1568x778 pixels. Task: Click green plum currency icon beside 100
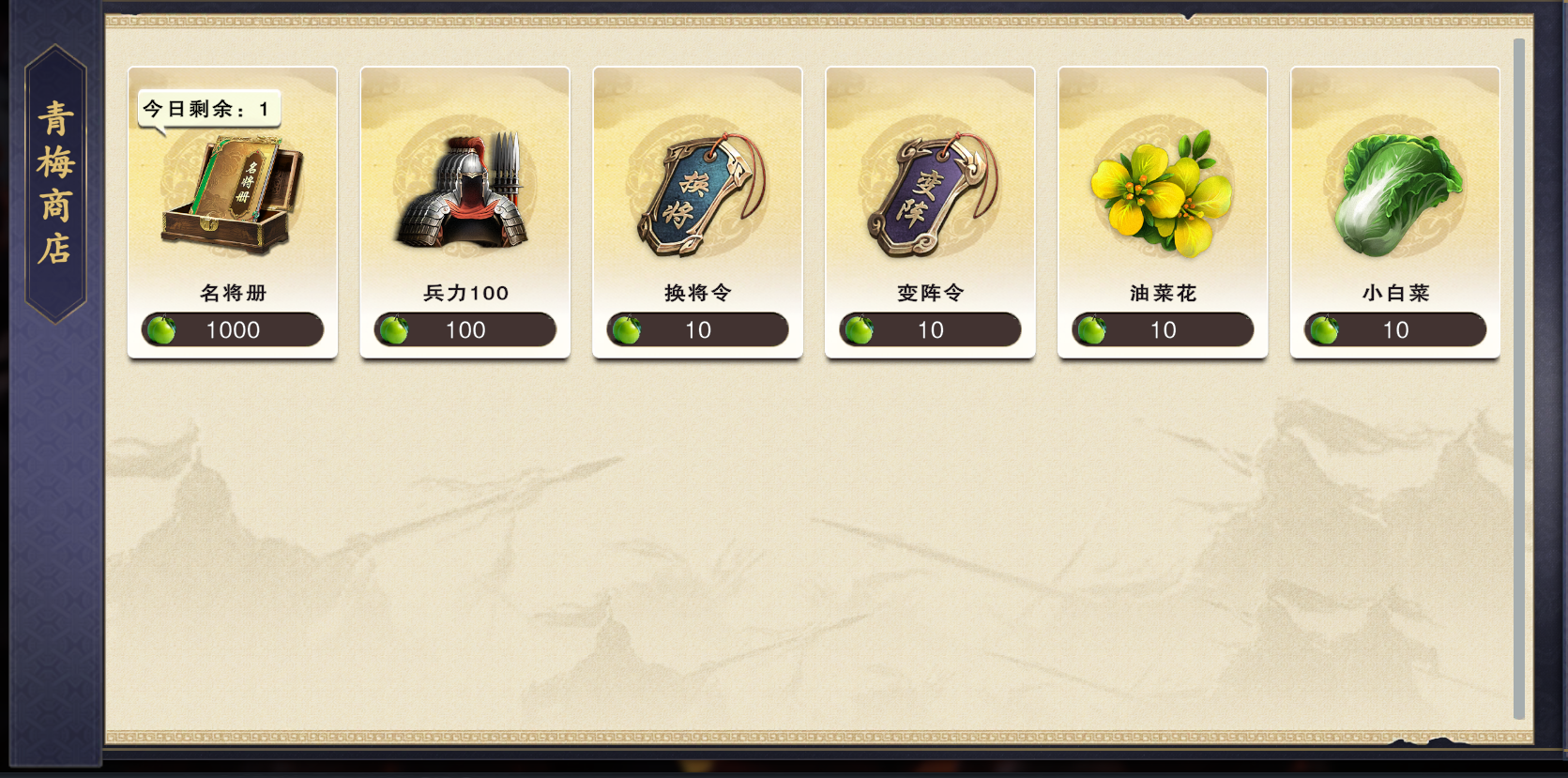click(394, 329)
